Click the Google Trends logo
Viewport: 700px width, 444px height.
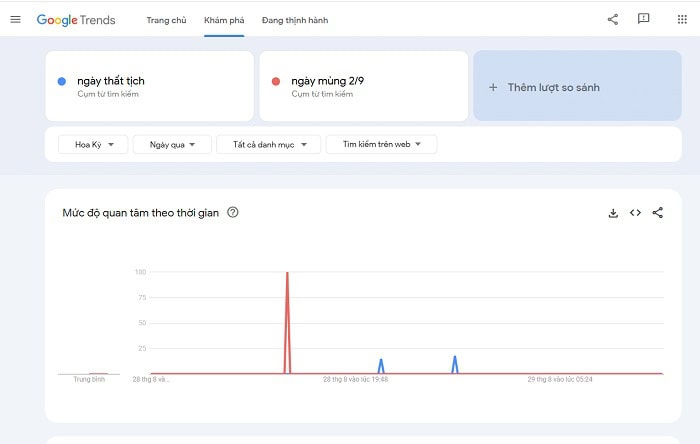point(76,20)
